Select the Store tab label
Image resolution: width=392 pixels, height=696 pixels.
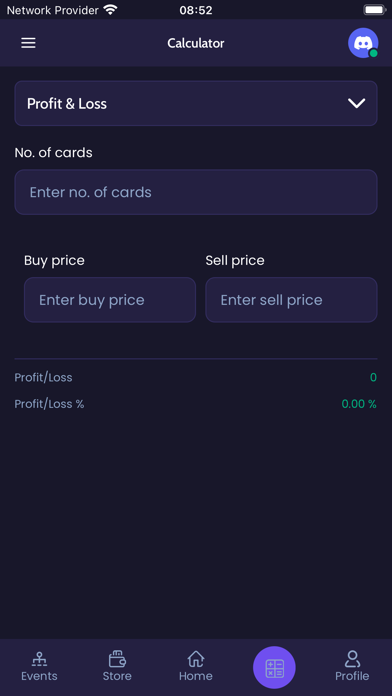(x=117, y=676)
